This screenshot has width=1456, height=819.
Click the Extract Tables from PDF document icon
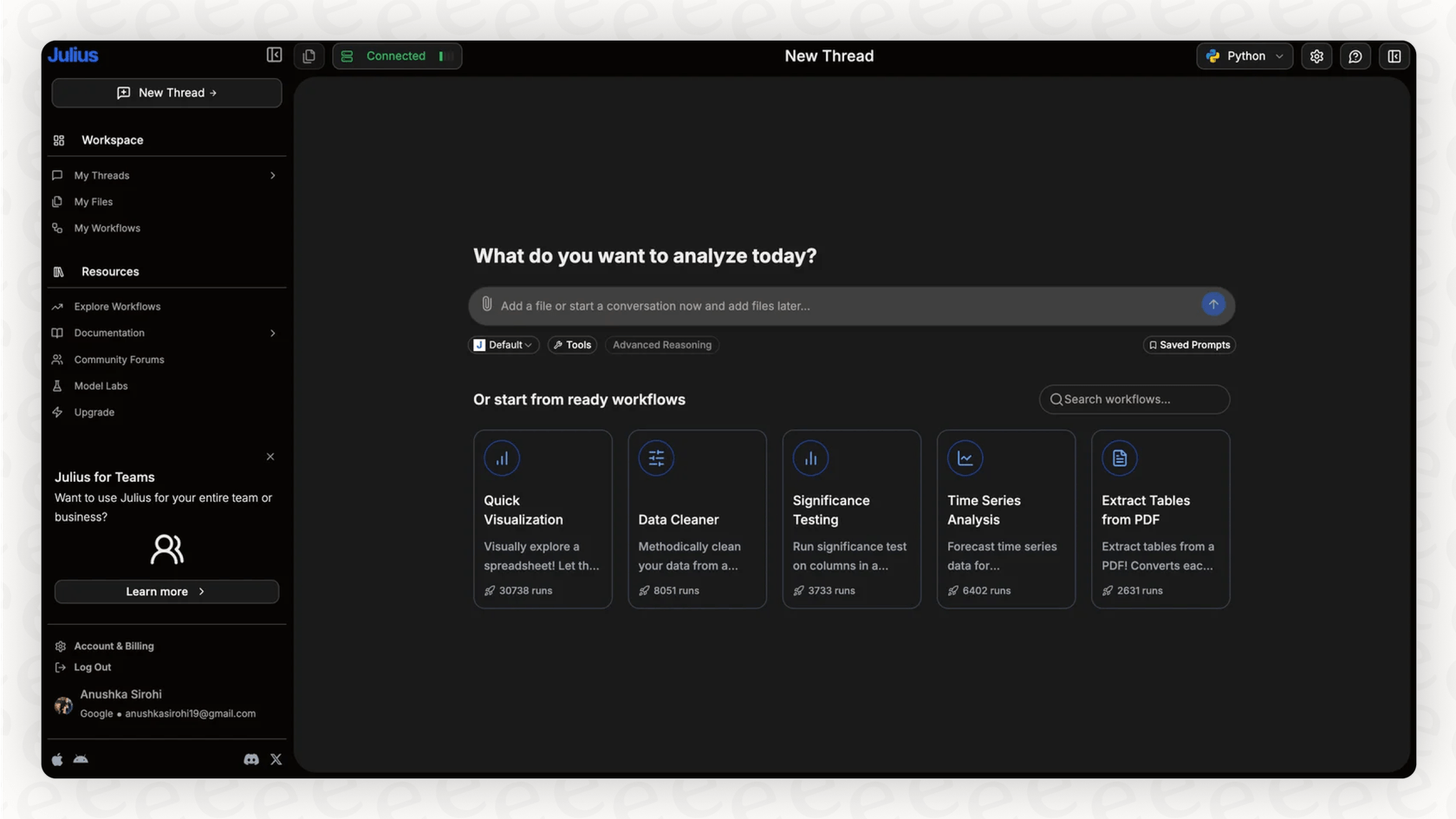[x=1119, y=458]
